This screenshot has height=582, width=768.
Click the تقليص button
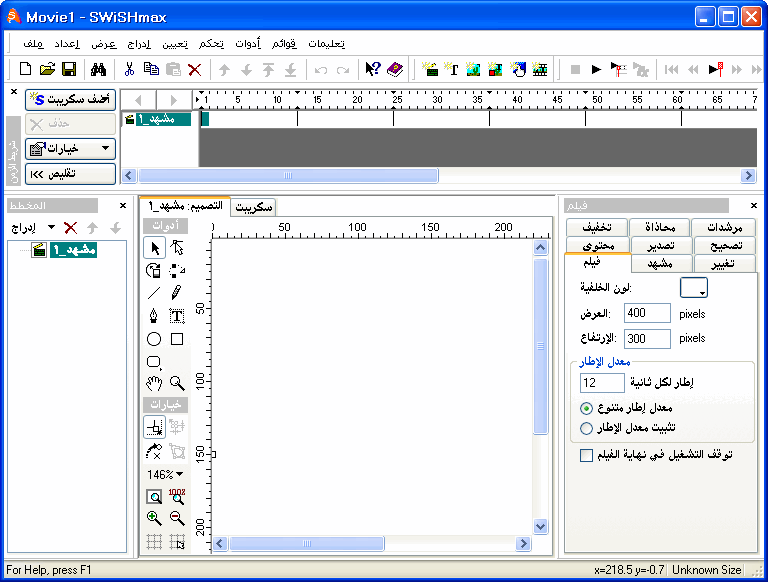point(71,174)
